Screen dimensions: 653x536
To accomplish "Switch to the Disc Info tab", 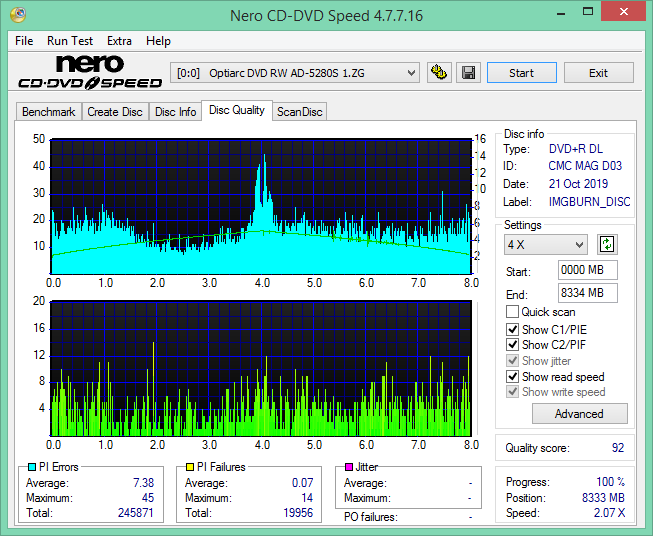I will coord(175,112).
